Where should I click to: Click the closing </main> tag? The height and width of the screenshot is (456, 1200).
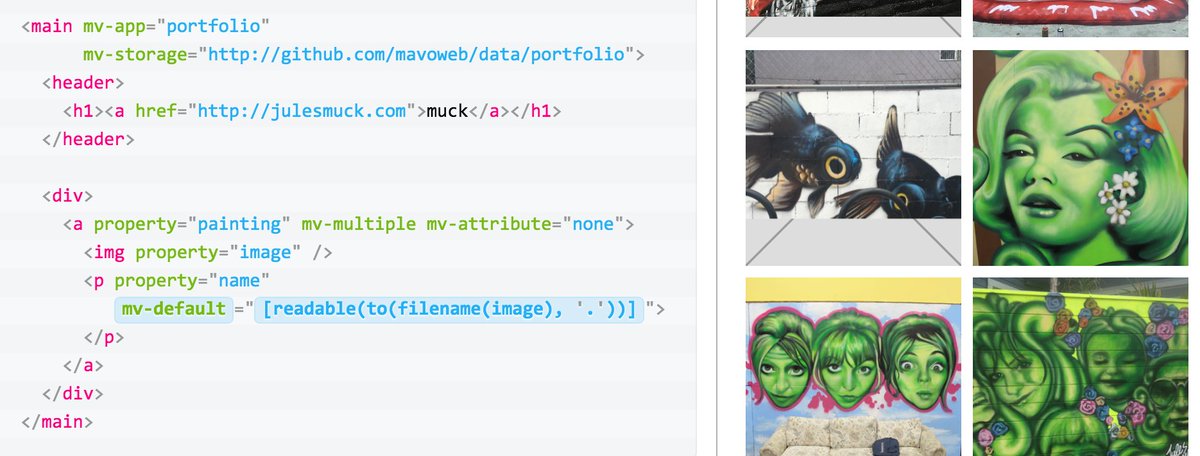(x=57, y=422)
